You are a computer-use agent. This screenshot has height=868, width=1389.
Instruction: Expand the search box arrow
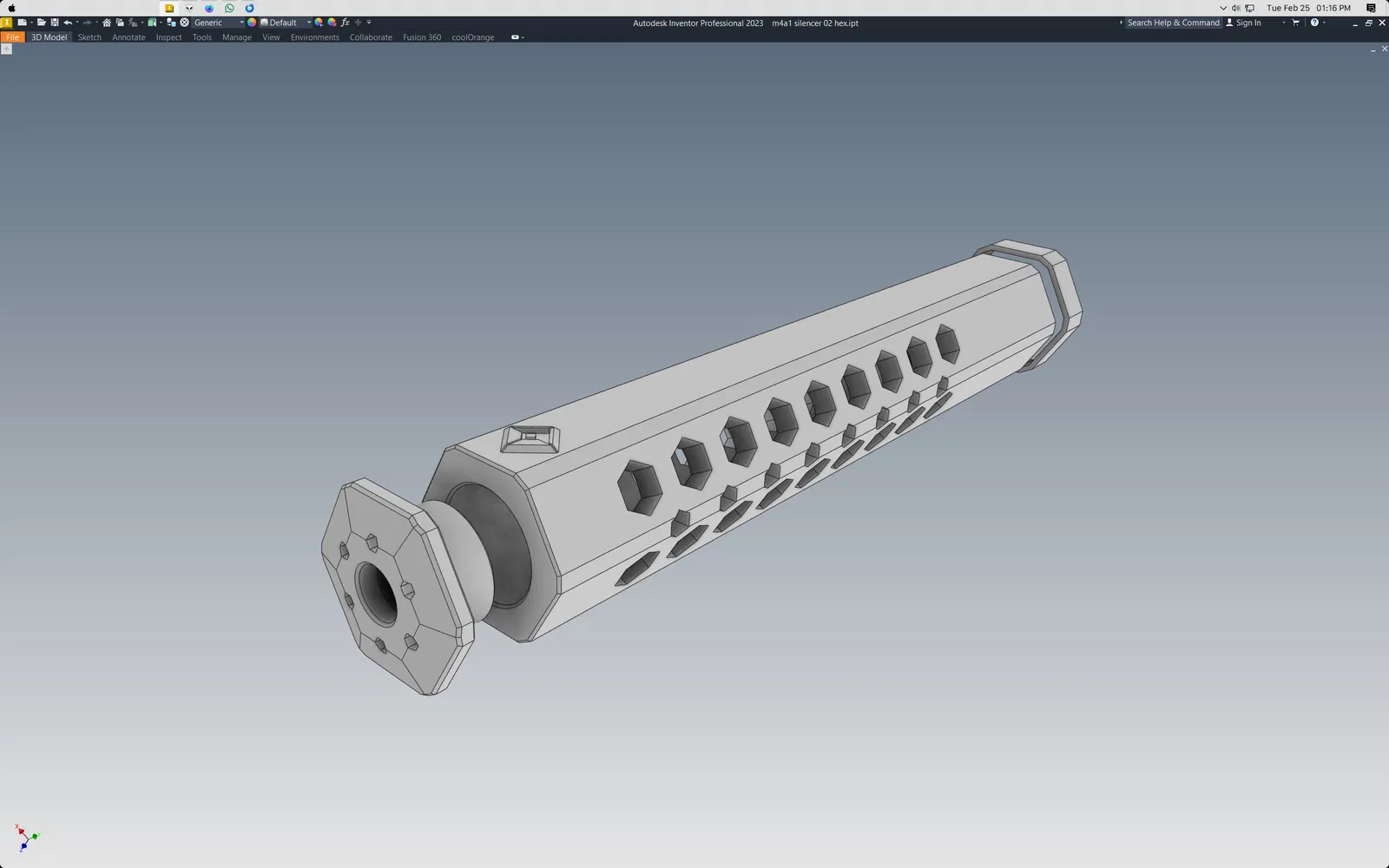[x=1121, y=23]
